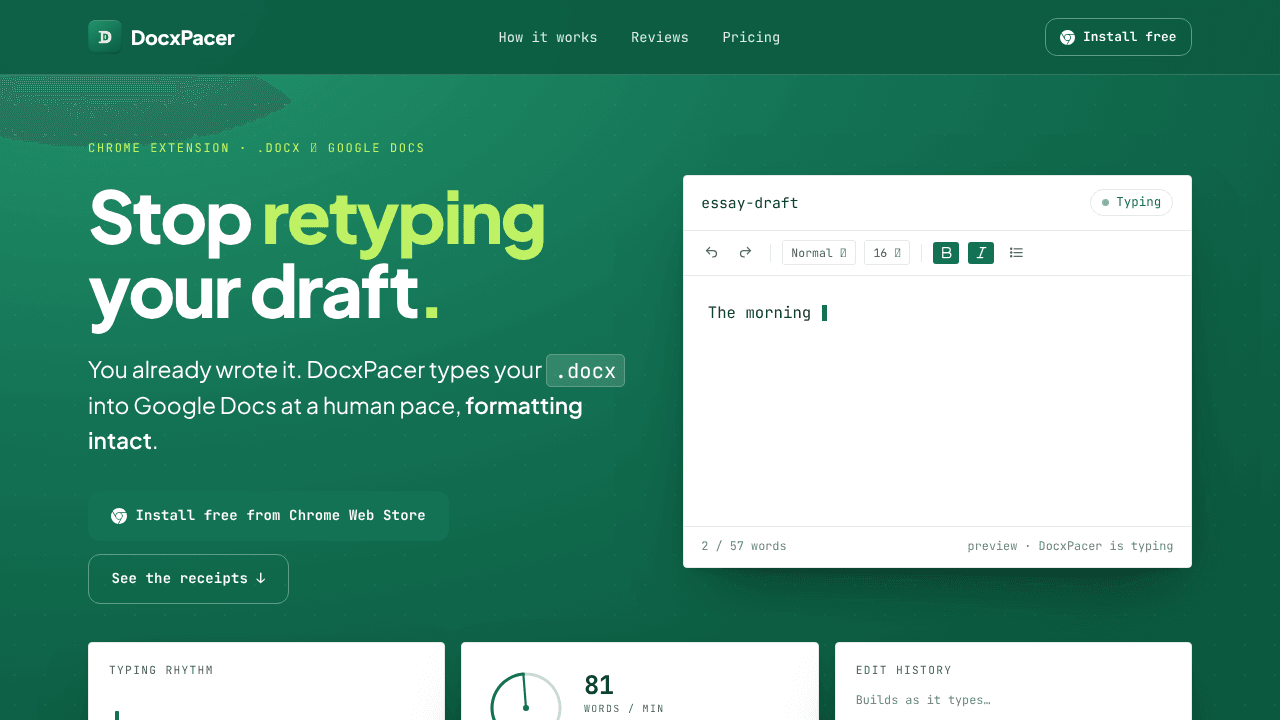The width and height of the screenshot is (1280, 720).
Task: Click the undo icon in editor toolbar
Action: [x=712, y=253]
